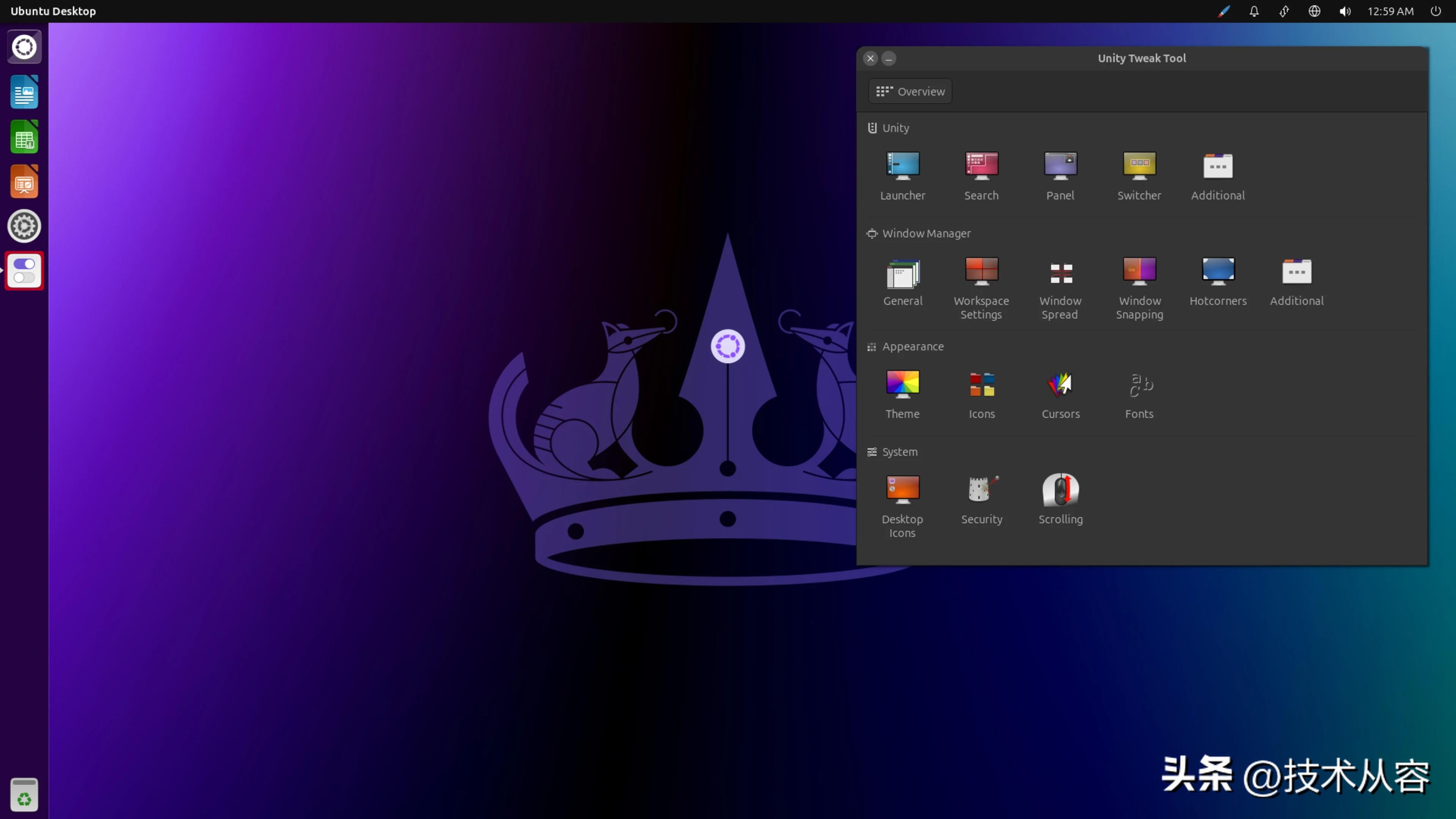Launch LibreOffice Impress from the dock

(24, 182)
